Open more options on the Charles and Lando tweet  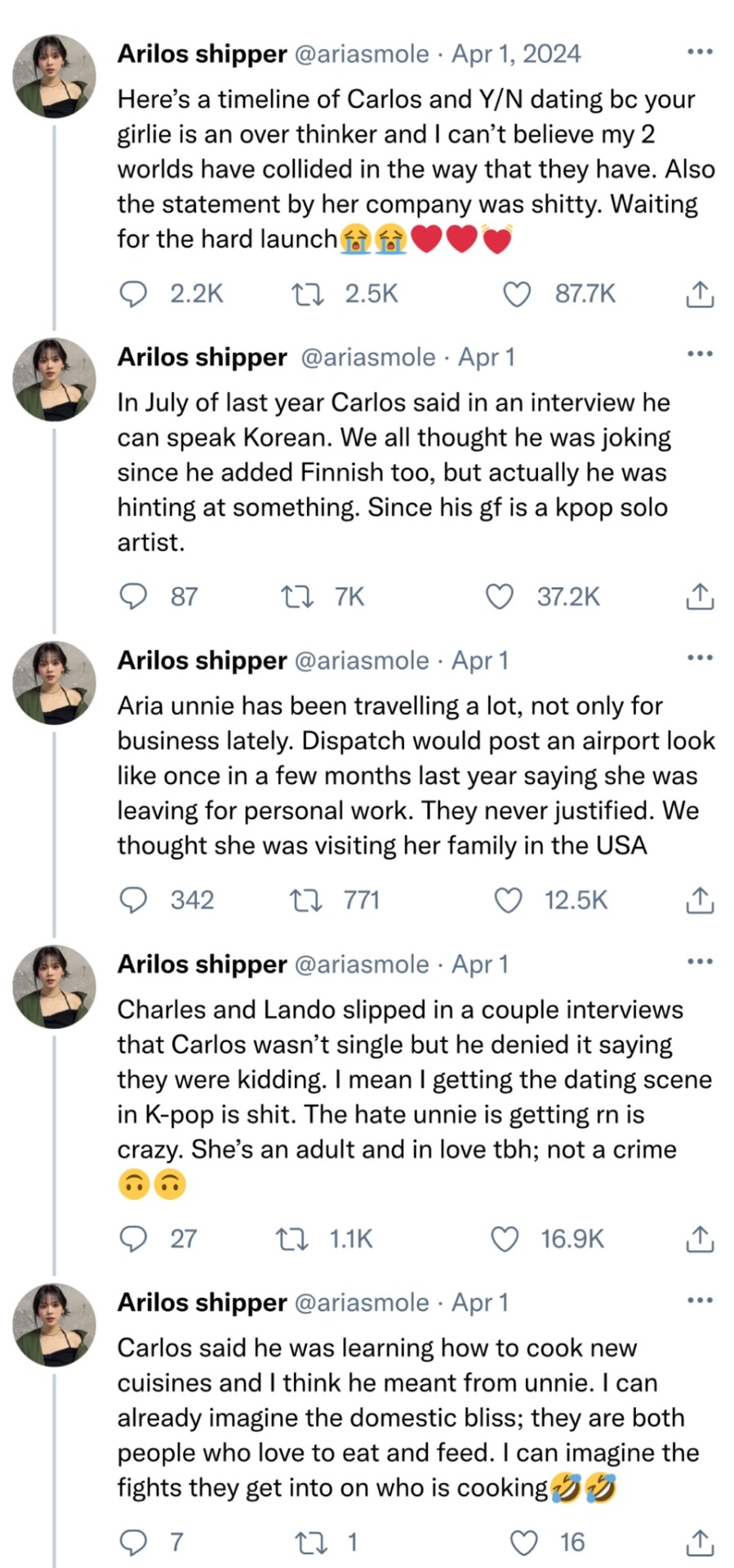700,961
